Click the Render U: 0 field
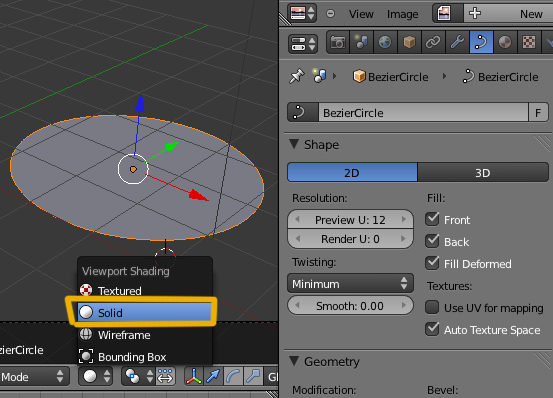The image size is (553, 398). pyautogui.click(x=350, y=239)
